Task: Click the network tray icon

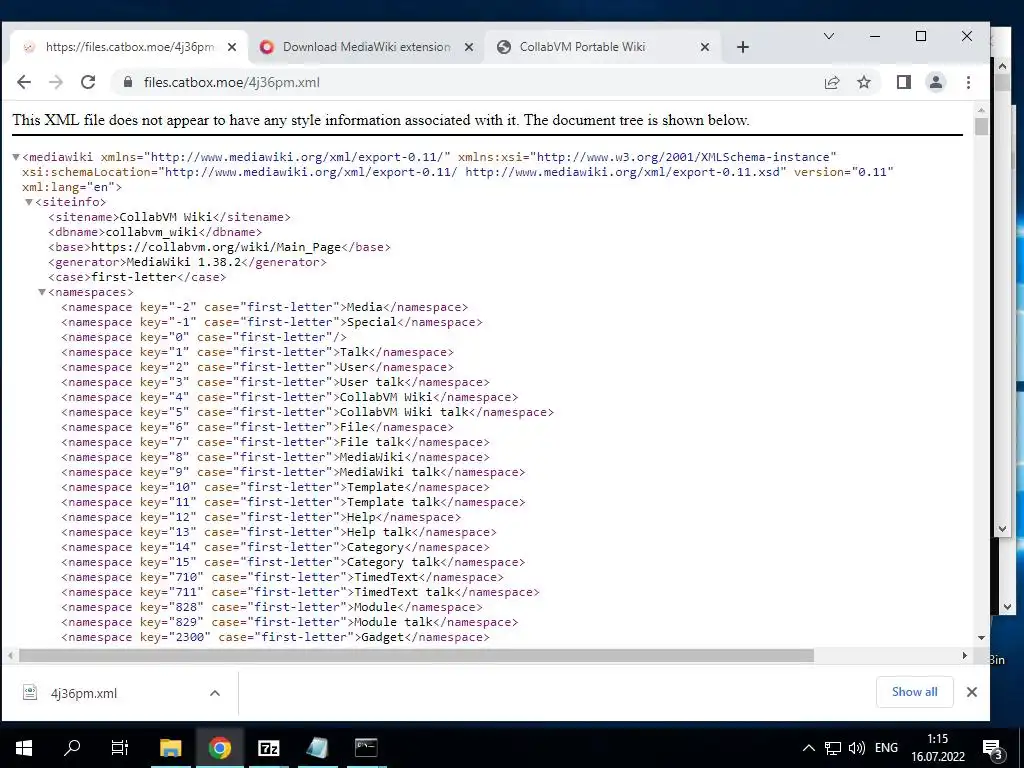Action: click(x=833, y=748)
